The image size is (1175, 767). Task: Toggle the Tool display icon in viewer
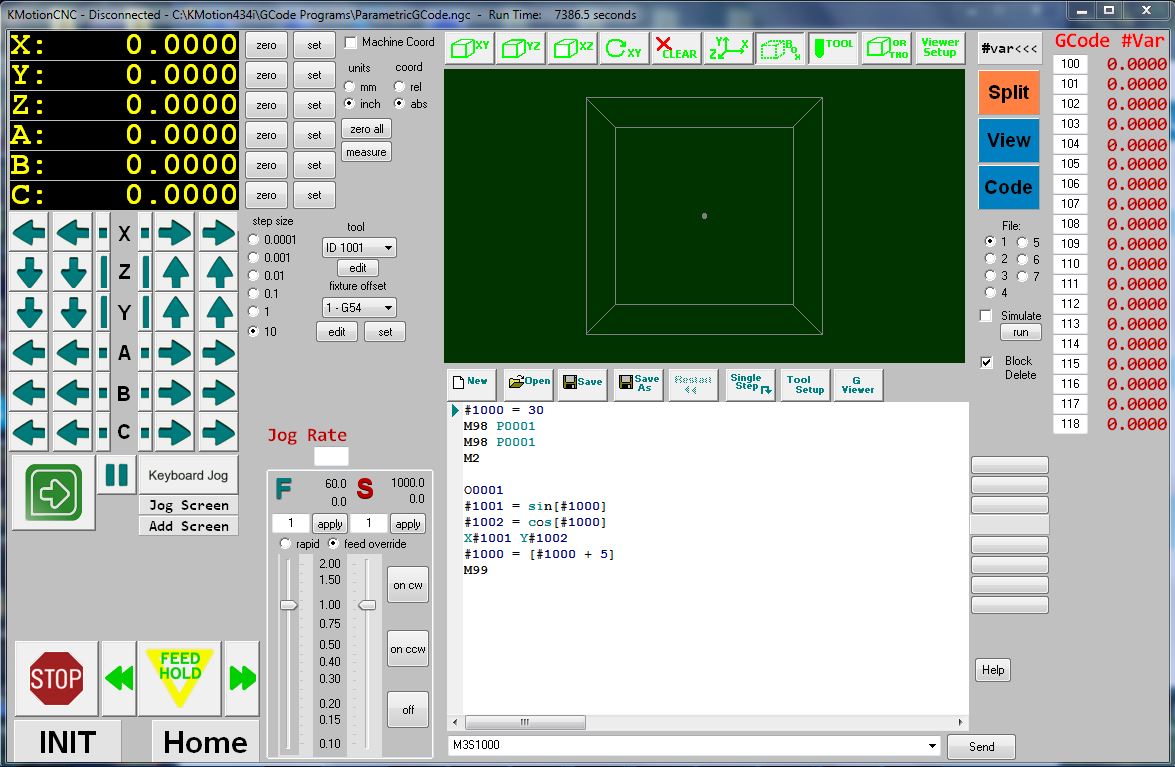tap(833, 48)
